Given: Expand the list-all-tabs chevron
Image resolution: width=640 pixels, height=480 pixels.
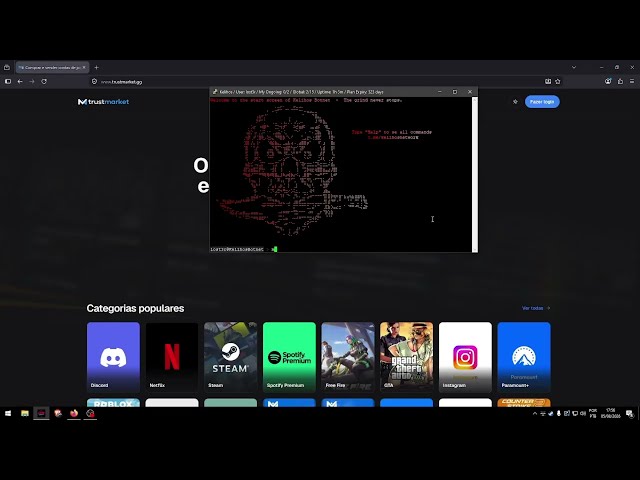Looking at the screenshot, I should 574,67.
